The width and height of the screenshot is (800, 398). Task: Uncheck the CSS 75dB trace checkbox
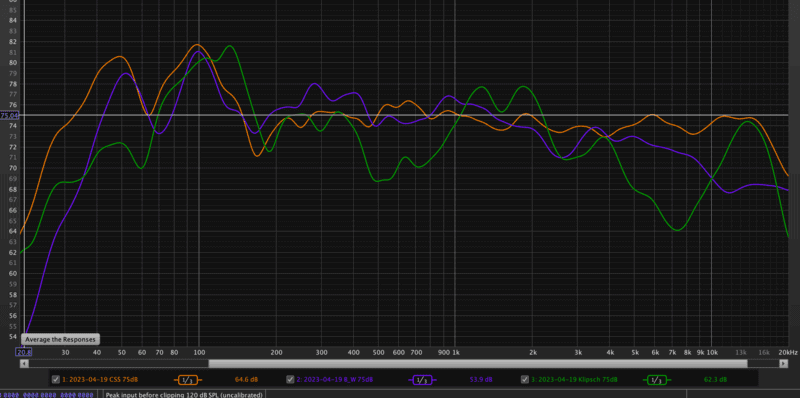point(56,379)
